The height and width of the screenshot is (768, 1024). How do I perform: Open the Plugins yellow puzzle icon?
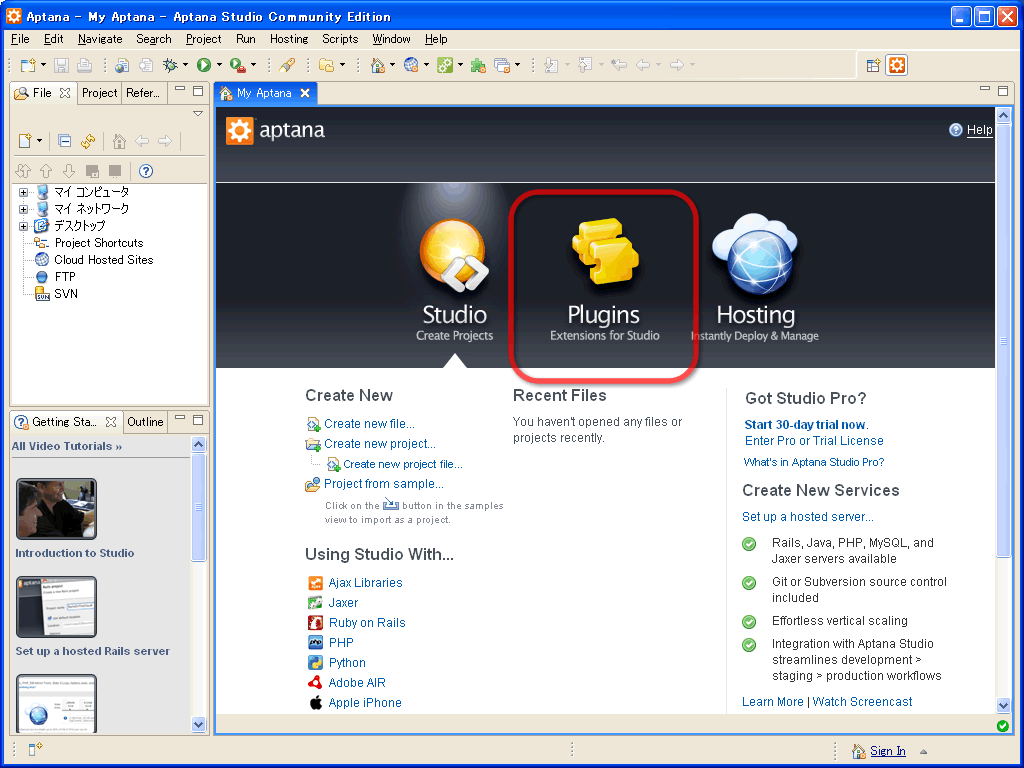coord(605,251)
